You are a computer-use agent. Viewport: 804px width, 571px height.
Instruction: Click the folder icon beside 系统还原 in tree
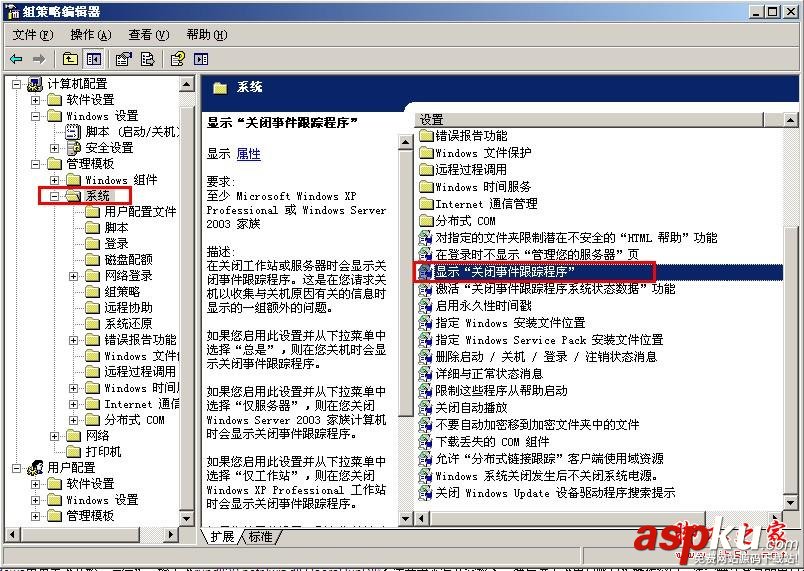(92, 324)
